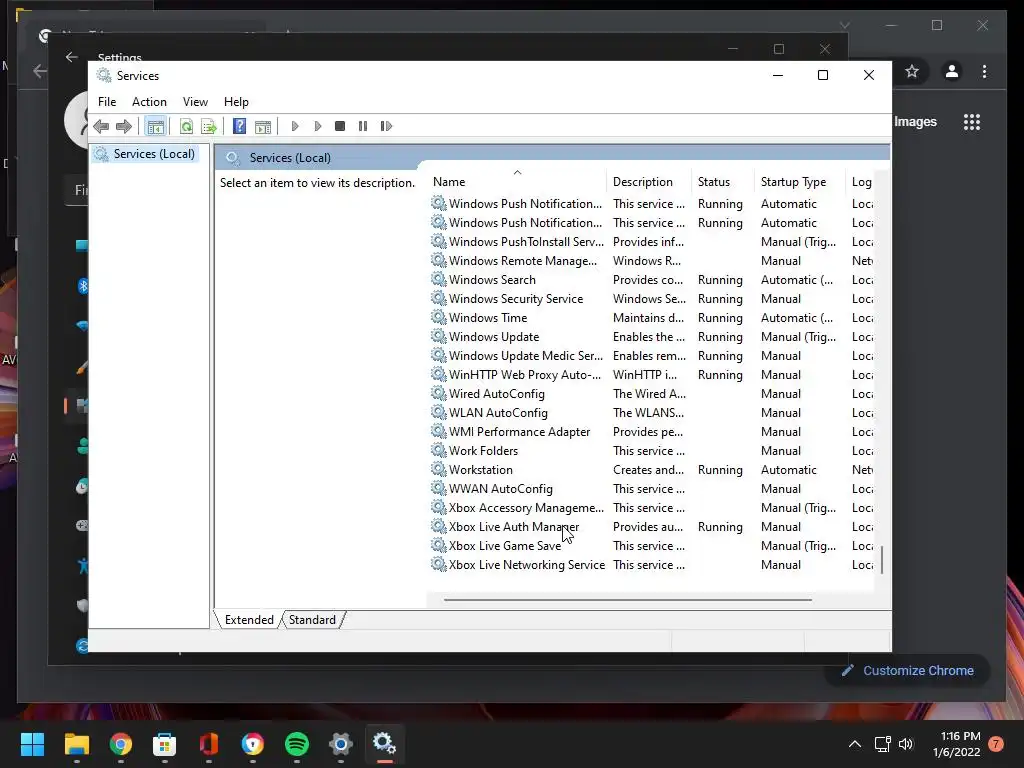Select Xbox Live Networking Service row
The width and height of the screenshot is (1024, 768).
tap(651, 564)
